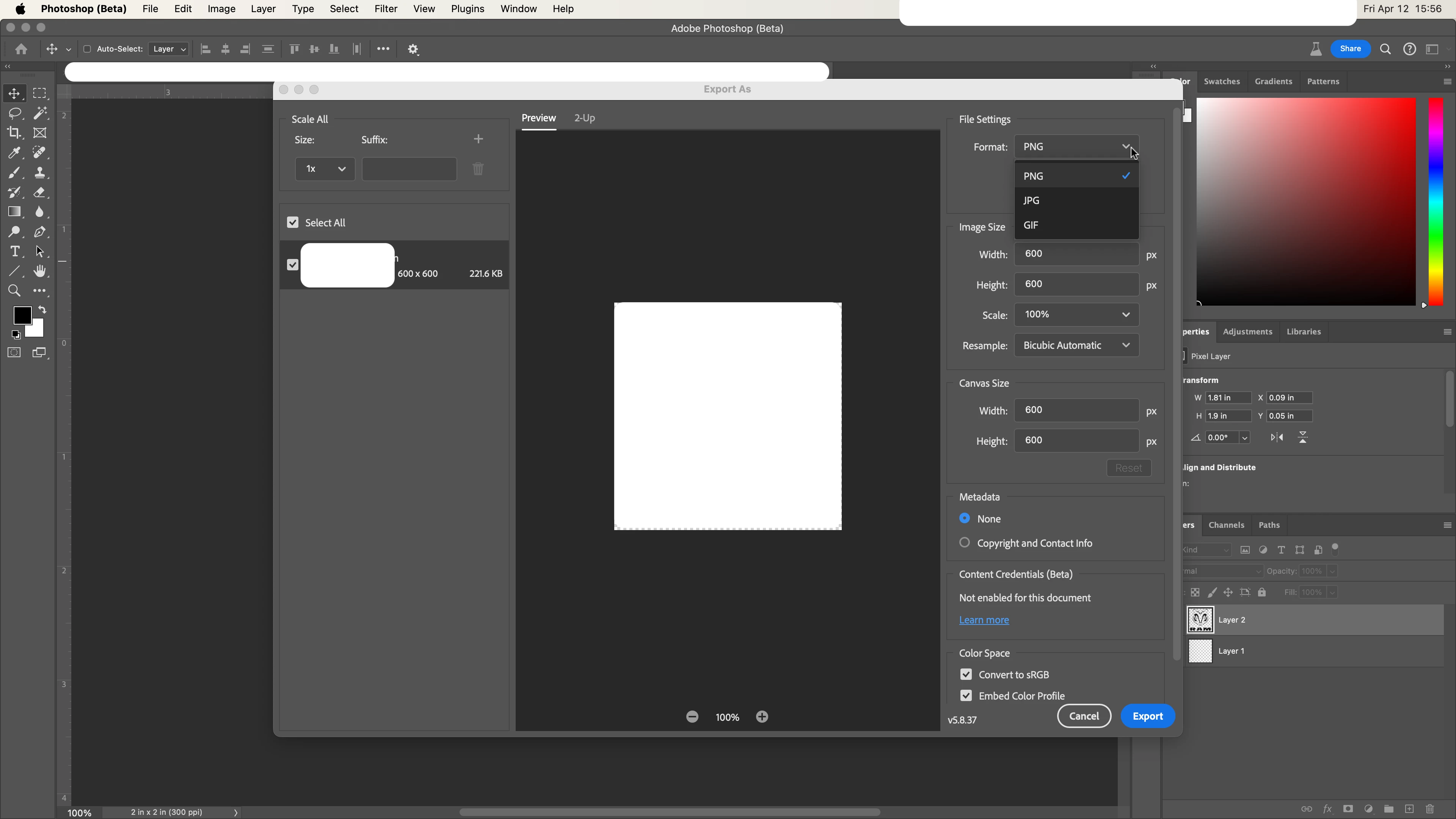This screenshot has width=1456, height=819.
Task: Click the zoom in plus icon in preview
Action: coord(762,717)
